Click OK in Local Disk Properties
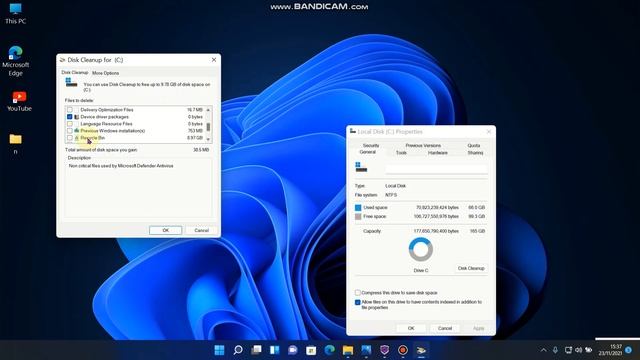The image size is (640, 360). (x=411, y=328)
